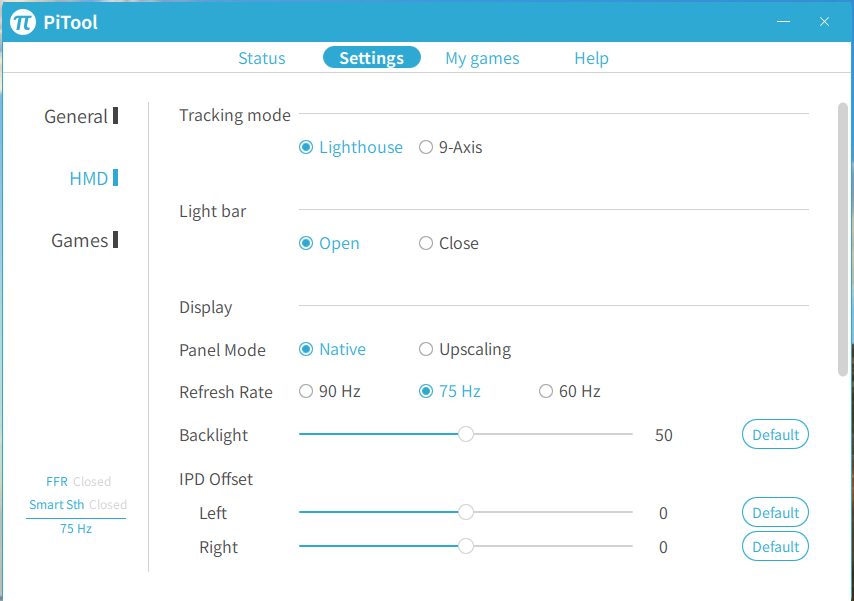The width and height of the screenshot is (854, 601).
Task: Click the PiTool pi logo icon
Action: point(23,22)
